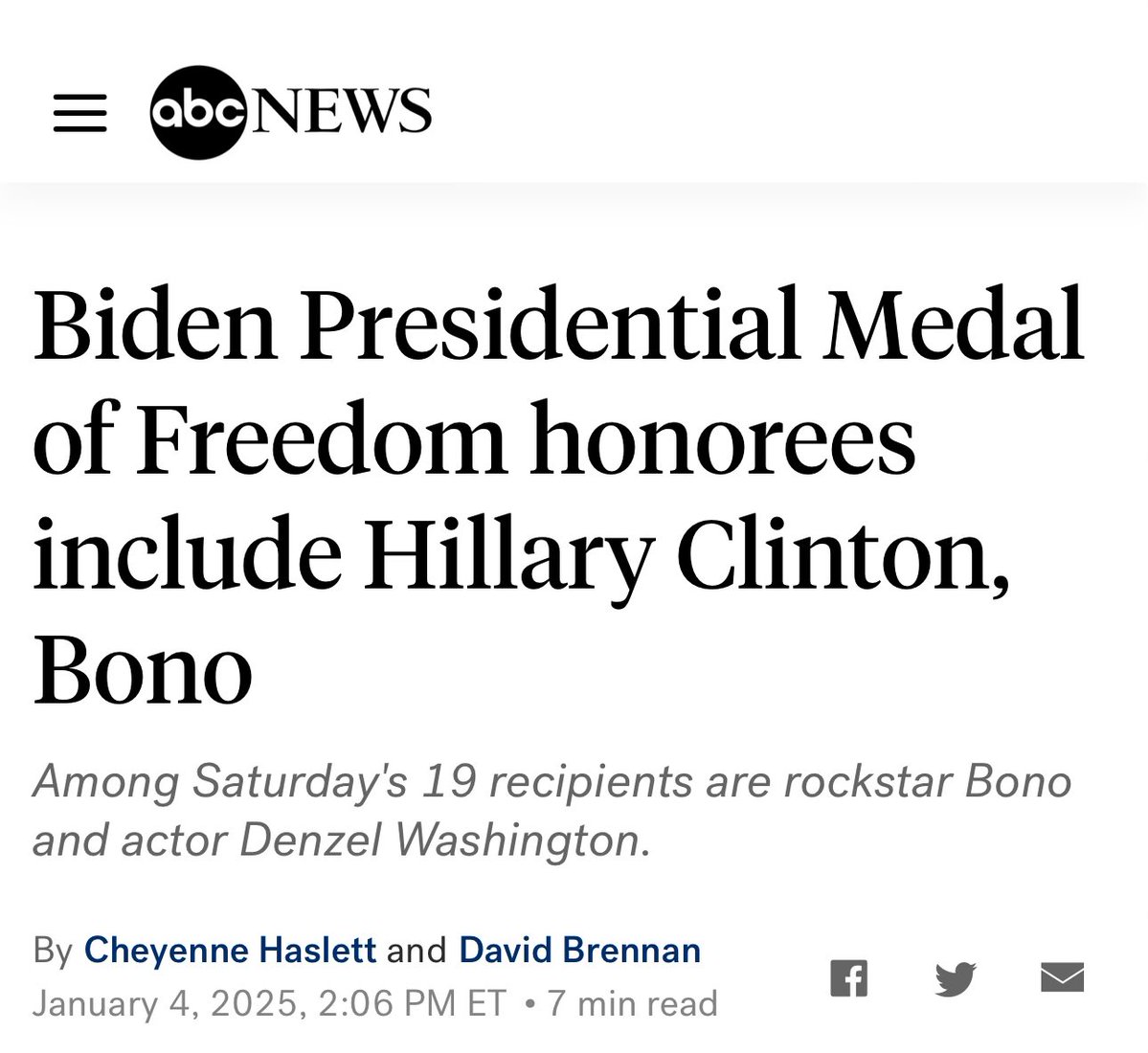Click the article publication date
Viewport: 1148px width, 1053px height.
pos(269,1003)
